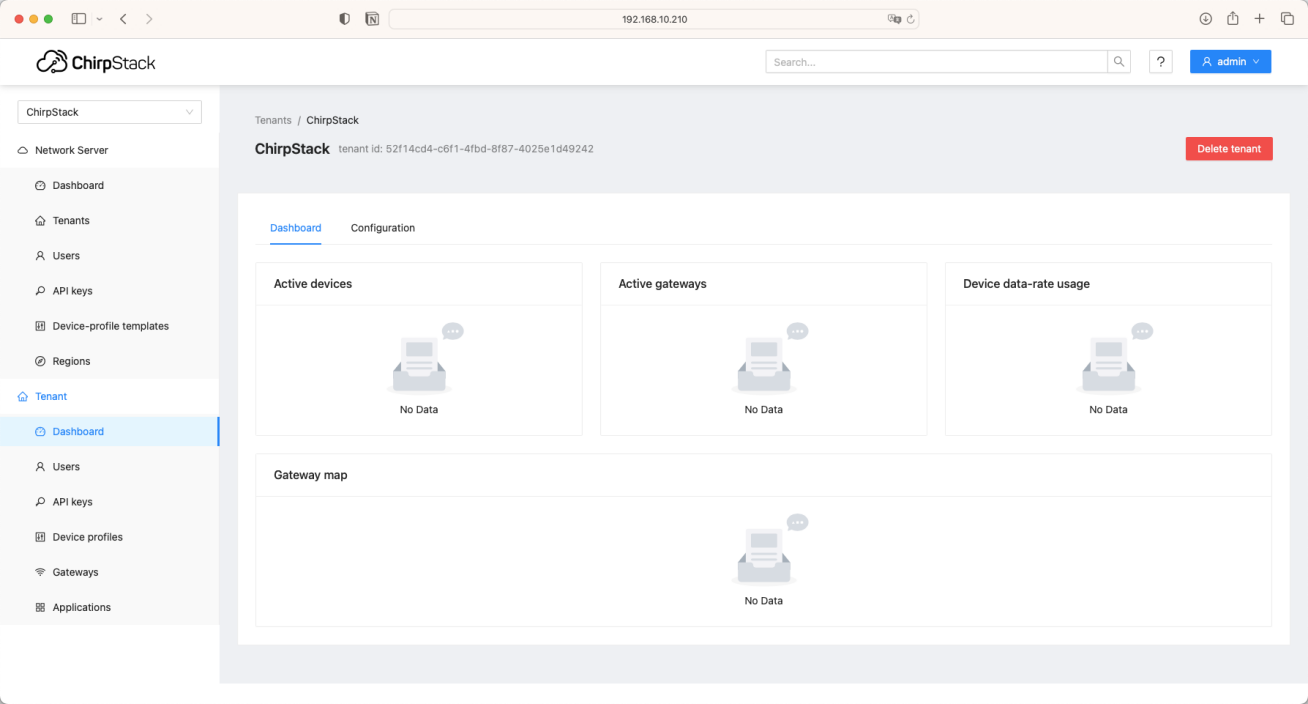Viewport: 1308px width, 704px height.
Task: Click the search magnifier icon button
Action: [1119, 62]
